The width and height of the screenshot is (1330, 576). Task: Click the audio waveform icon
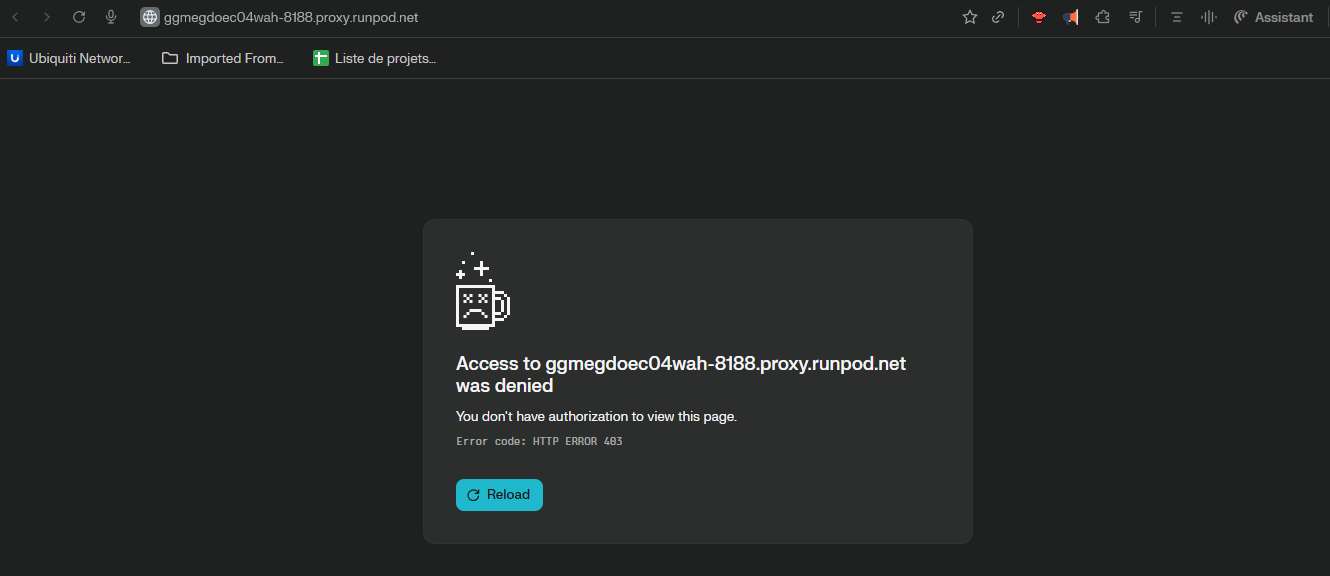click(x=1208, y=17)
